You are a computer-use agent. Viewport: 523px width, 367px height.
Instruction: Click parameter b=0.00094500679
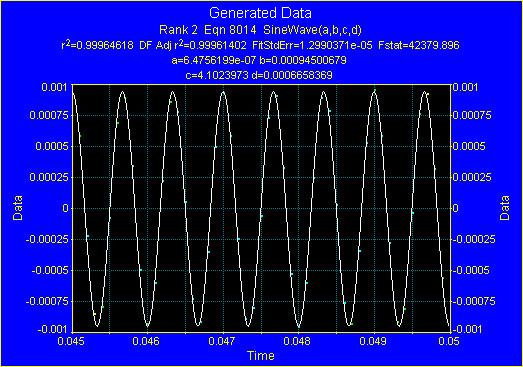pos(303,60)
